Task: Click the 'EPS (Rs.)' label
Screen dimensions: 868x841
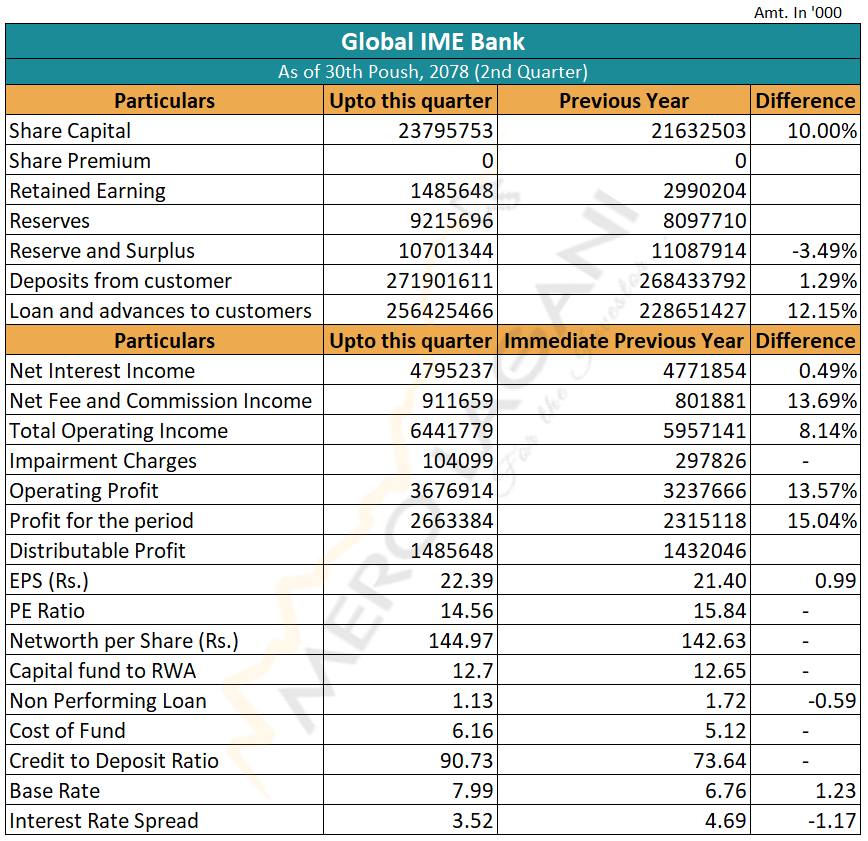Action: point(49,581)
